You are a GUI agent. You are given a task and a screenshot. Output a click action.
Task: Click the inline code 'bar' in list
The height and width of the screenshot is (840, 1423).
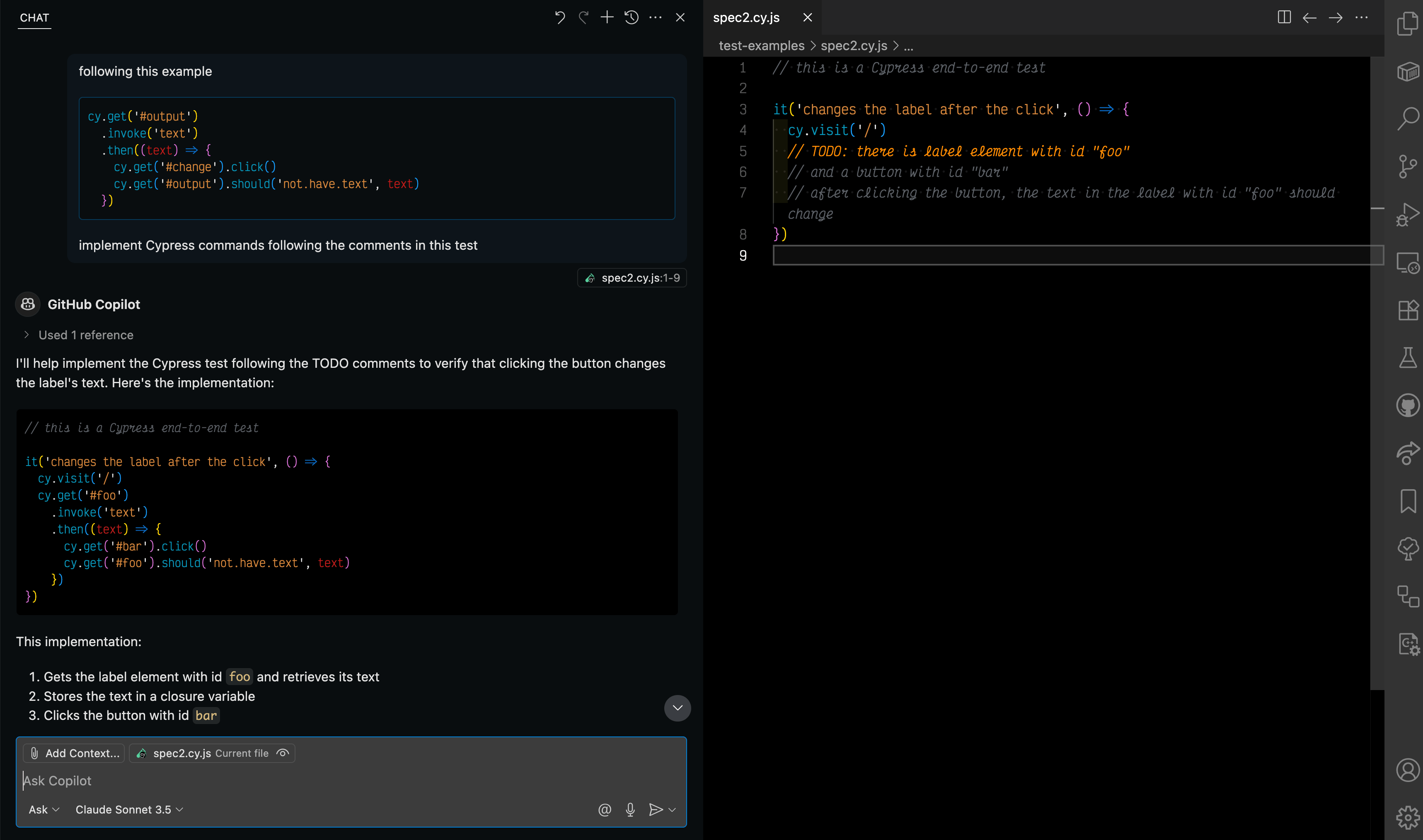pos(206,715)
